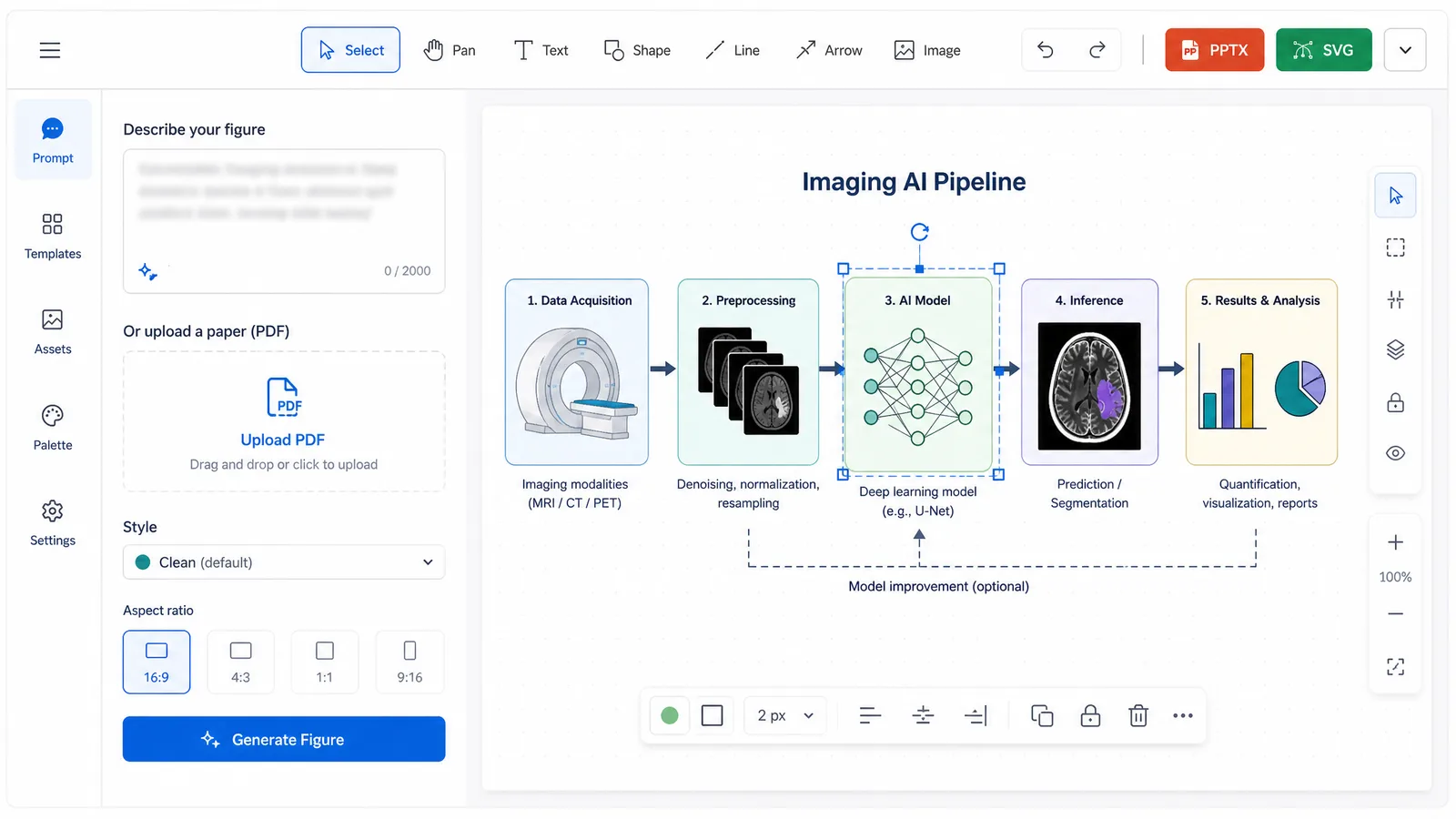This screenshot has height=819, width=1456.
Task: Select the Line tool
Action: pyautogui.click(x=733, y=50)
